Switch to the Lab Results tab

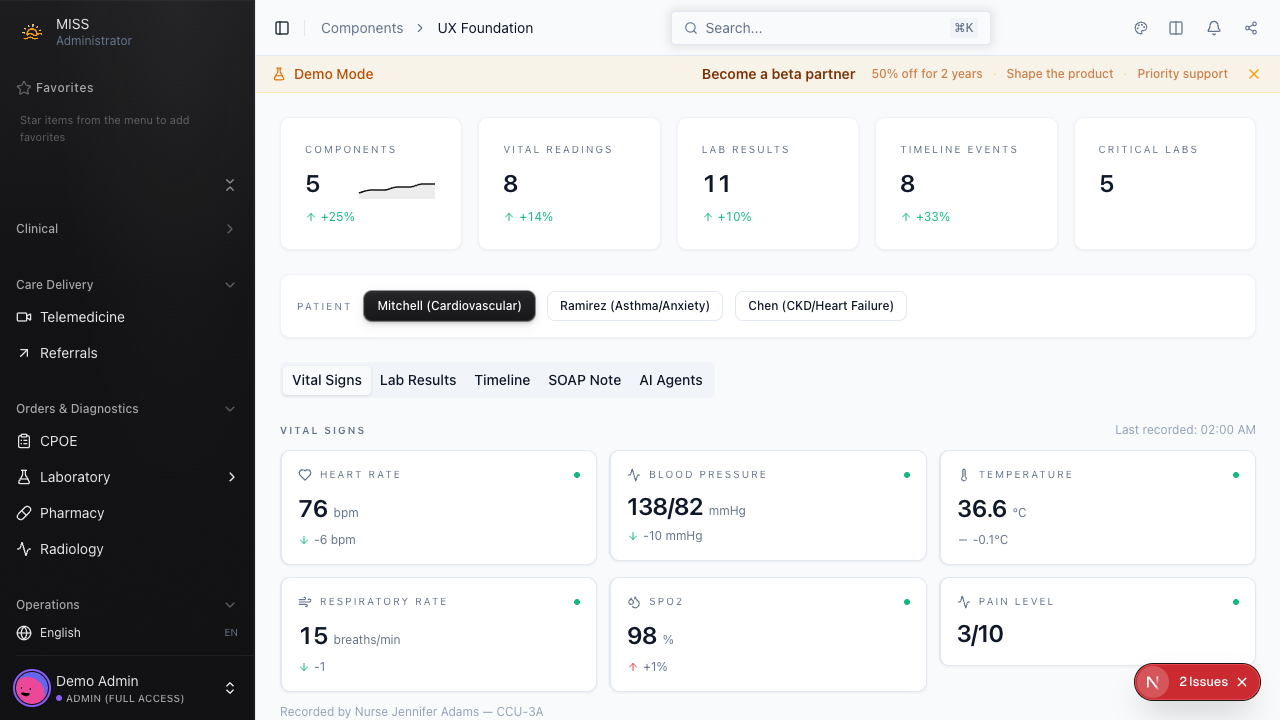point(418,380)
